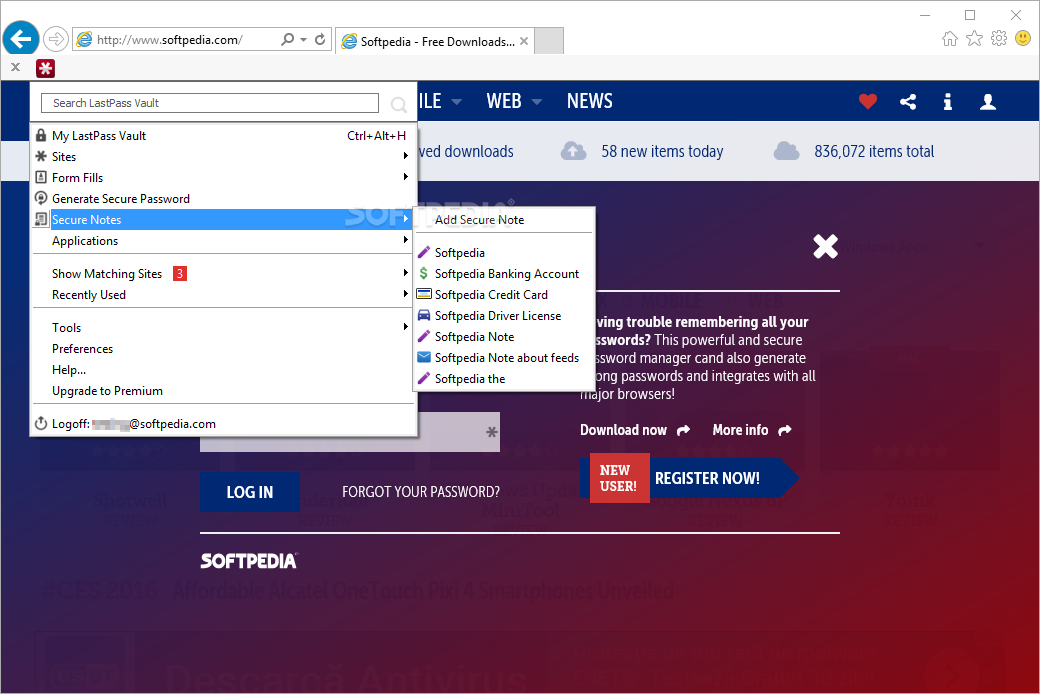Click the red heart icon in Softpedia header
1040x694 pixels.
pos(868,102)
